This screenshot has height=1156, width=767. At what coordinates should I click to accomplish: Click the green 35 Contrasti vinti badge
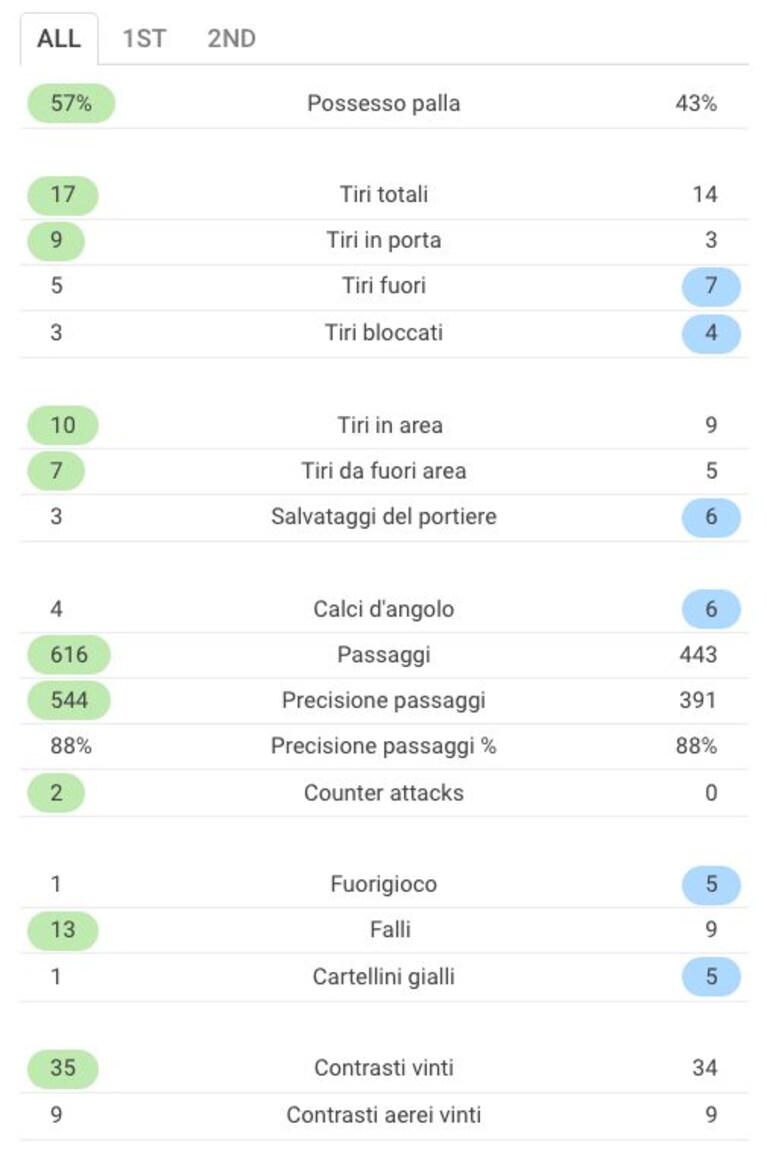63,1068
